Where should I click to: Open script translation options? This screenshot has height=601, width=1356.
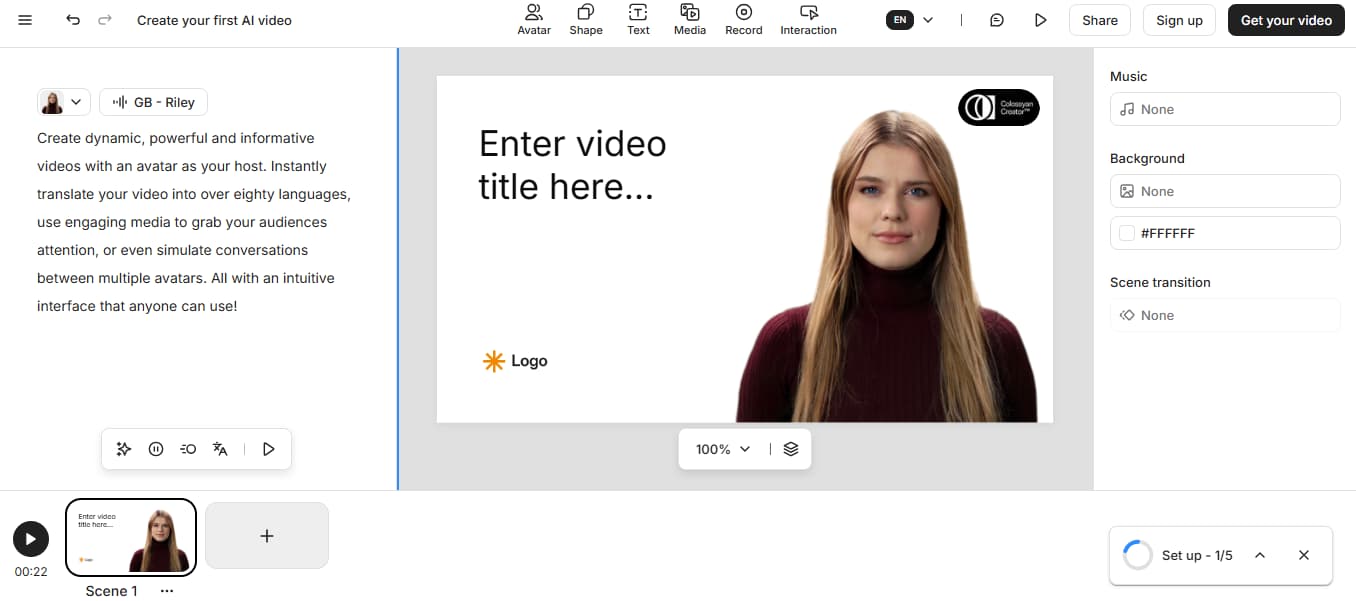coord(220,448)
